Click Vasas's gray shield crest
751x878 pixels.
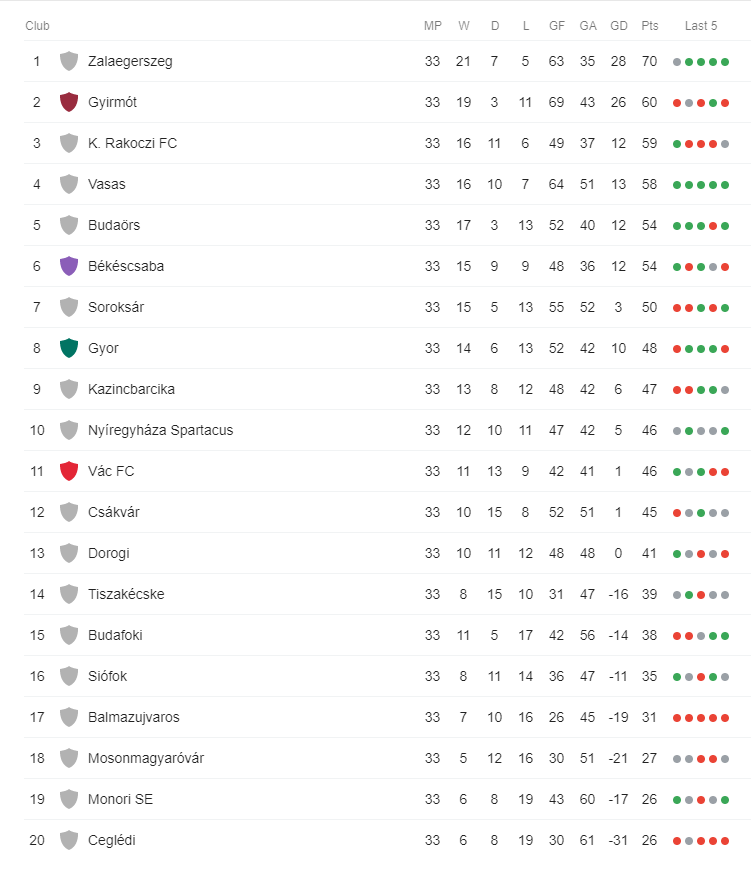click(69, 184)
